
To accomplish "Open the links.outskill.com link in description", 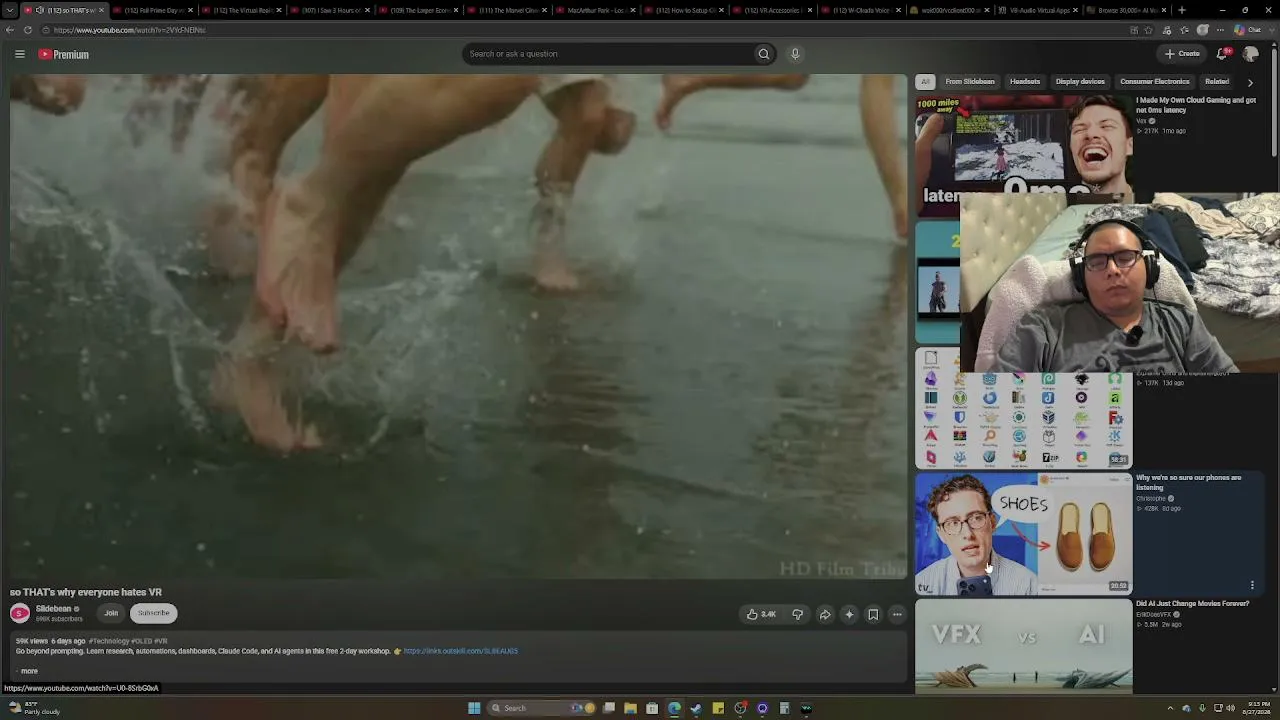I will click(x=460, y=651).
